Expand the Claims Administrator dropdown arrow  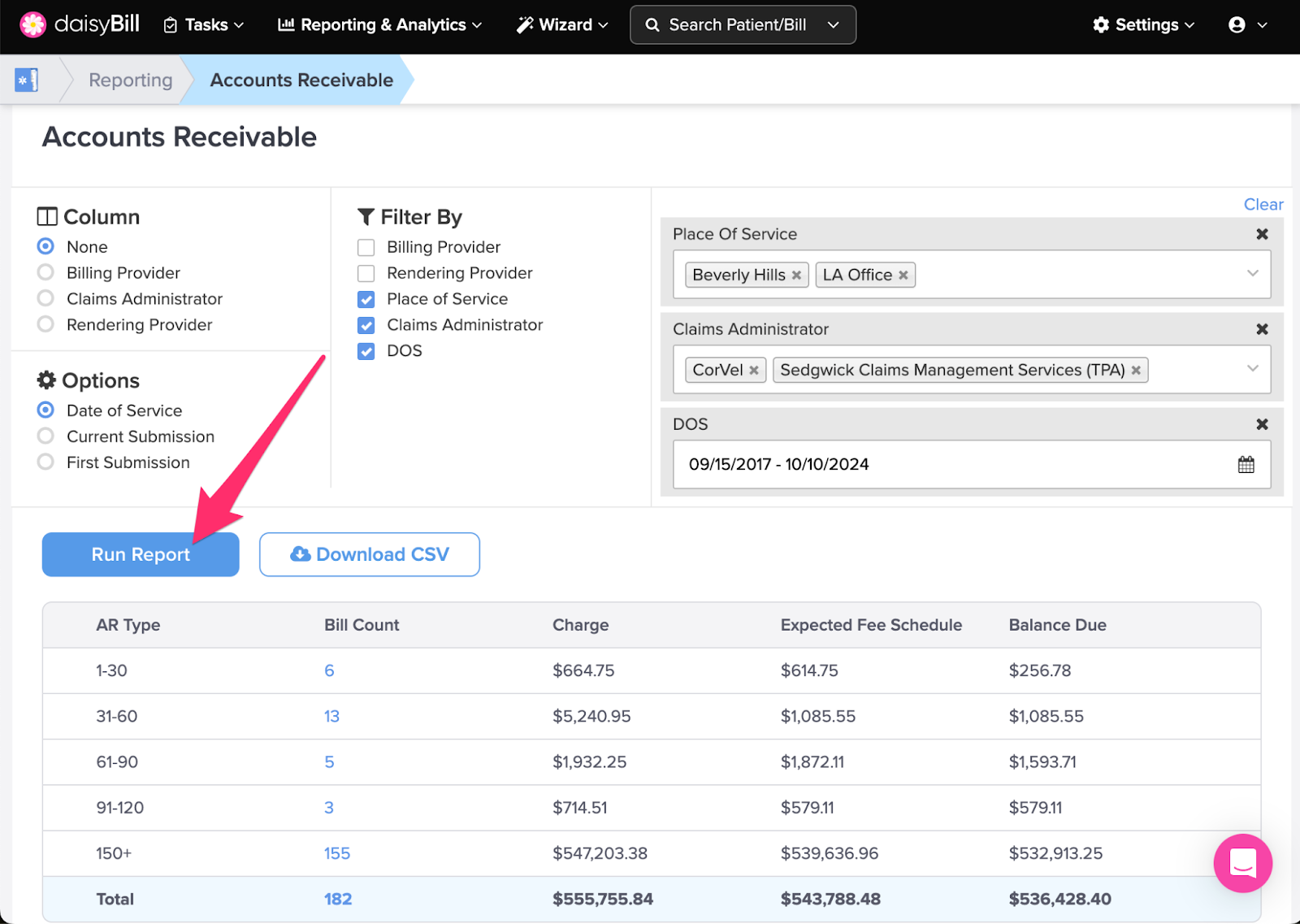coord(1252,369)
